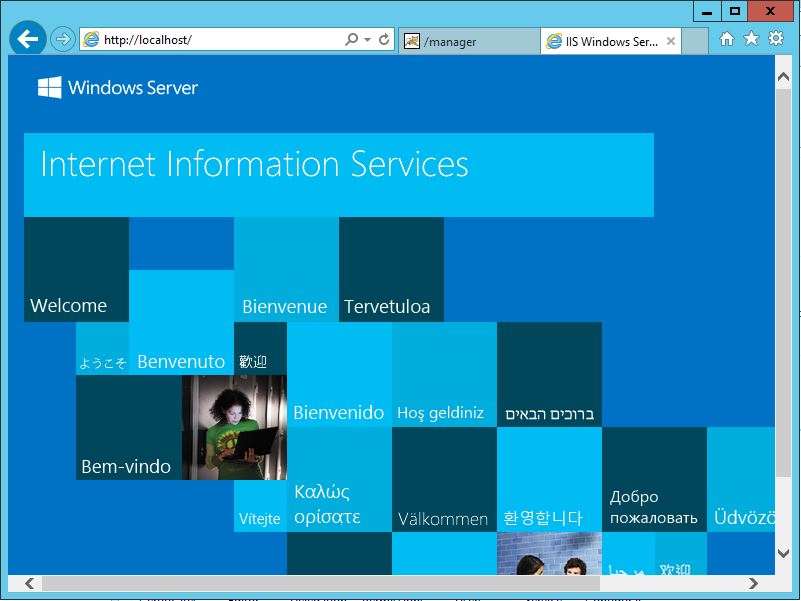Open Favorites with the star icon
Image resolution: width=801 pixels, height=601 pixels.
(x=751, y=38)
